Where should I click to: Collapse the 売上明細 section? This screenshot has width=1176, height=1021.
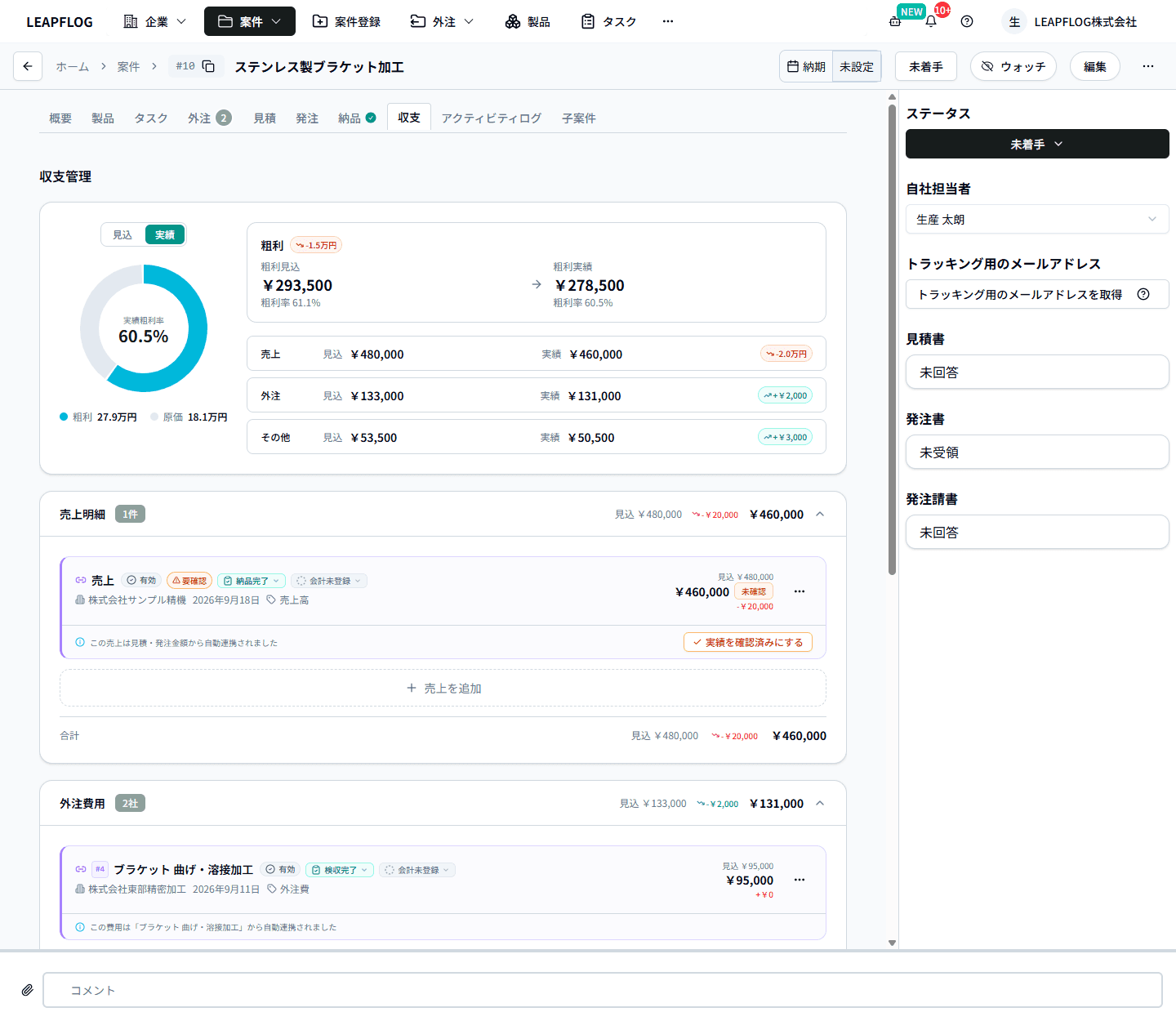click(820, 514)
